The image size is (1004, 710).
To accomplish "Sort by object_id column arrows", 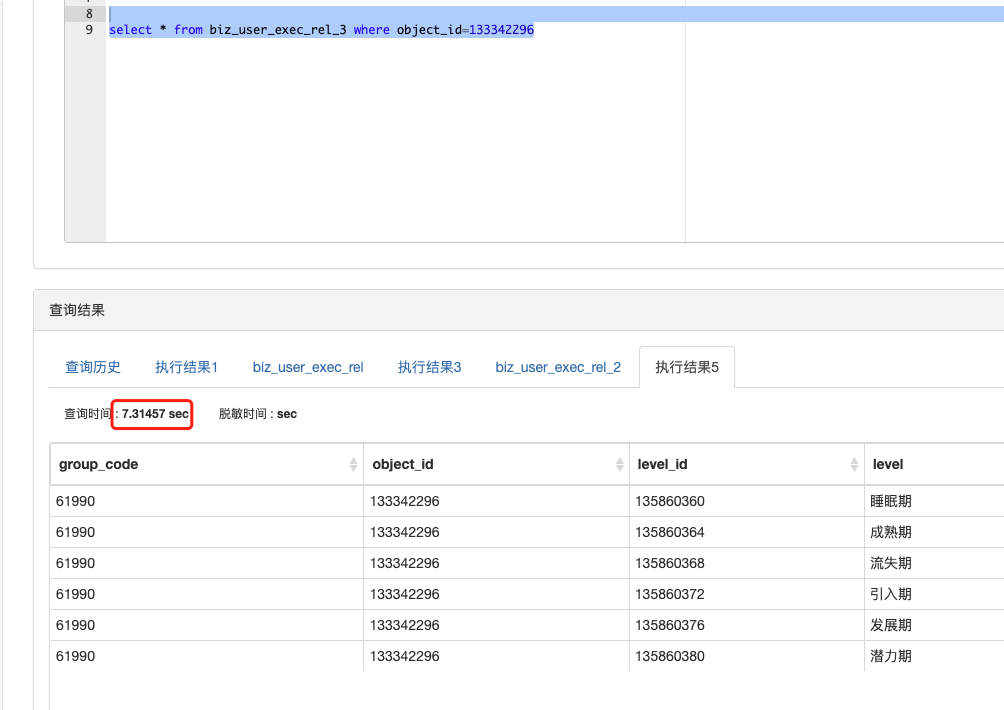I will [619, 464].
